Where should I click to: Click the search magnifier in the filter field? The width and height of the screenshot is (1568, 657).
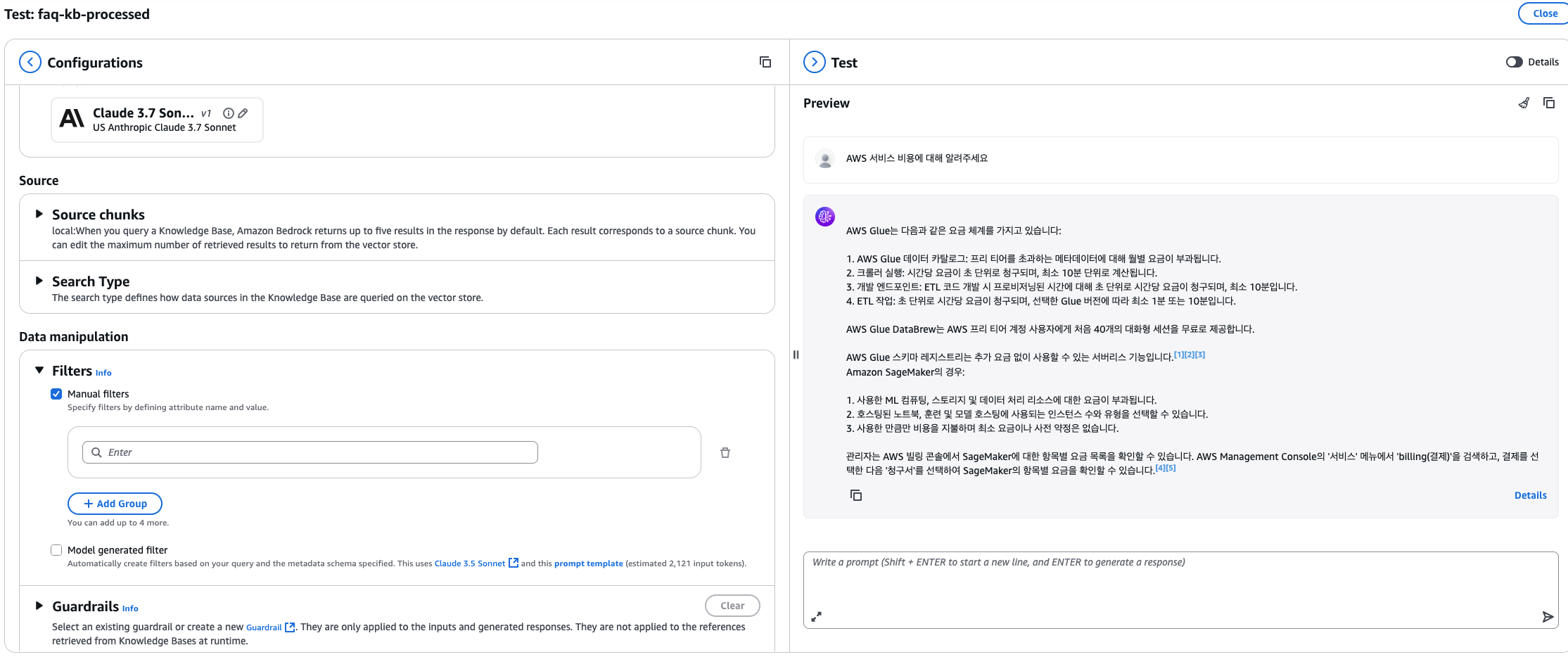click(97, 452)
